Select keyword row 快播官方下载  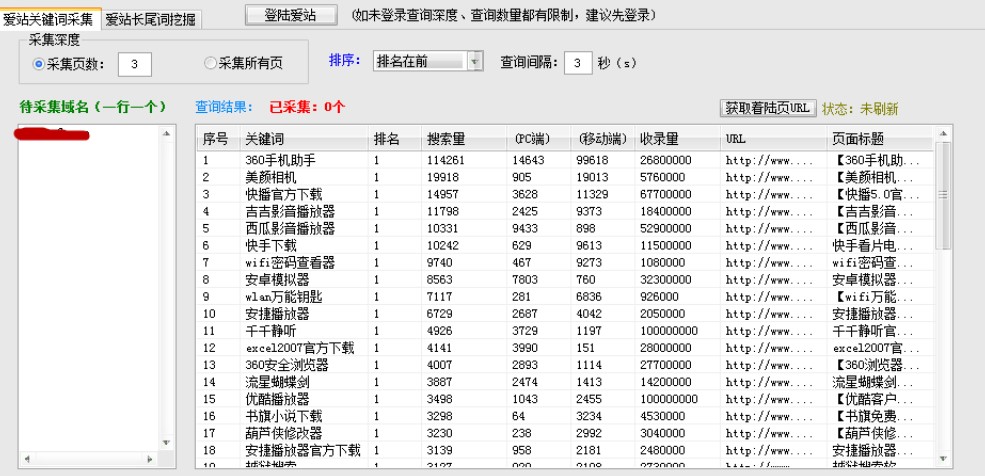click(565, 194)
